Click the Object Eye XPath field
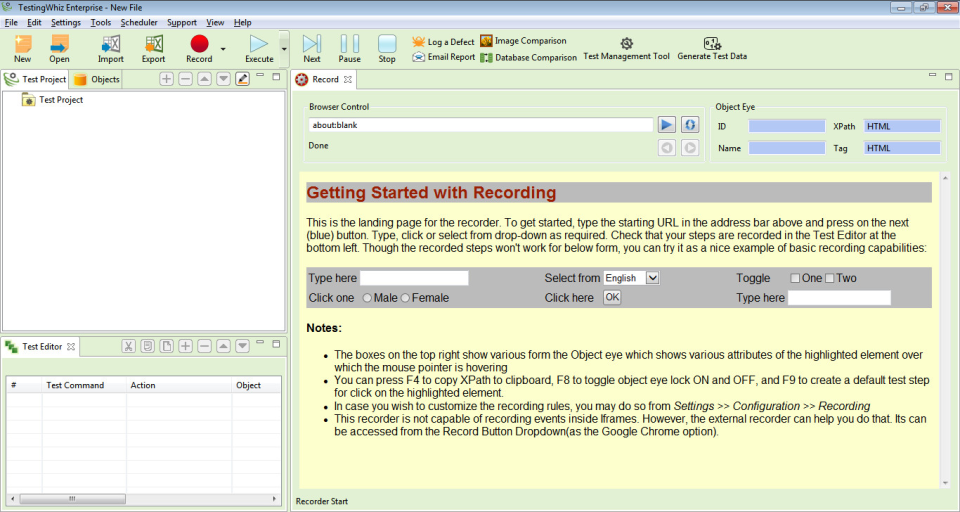 point(902,126)
